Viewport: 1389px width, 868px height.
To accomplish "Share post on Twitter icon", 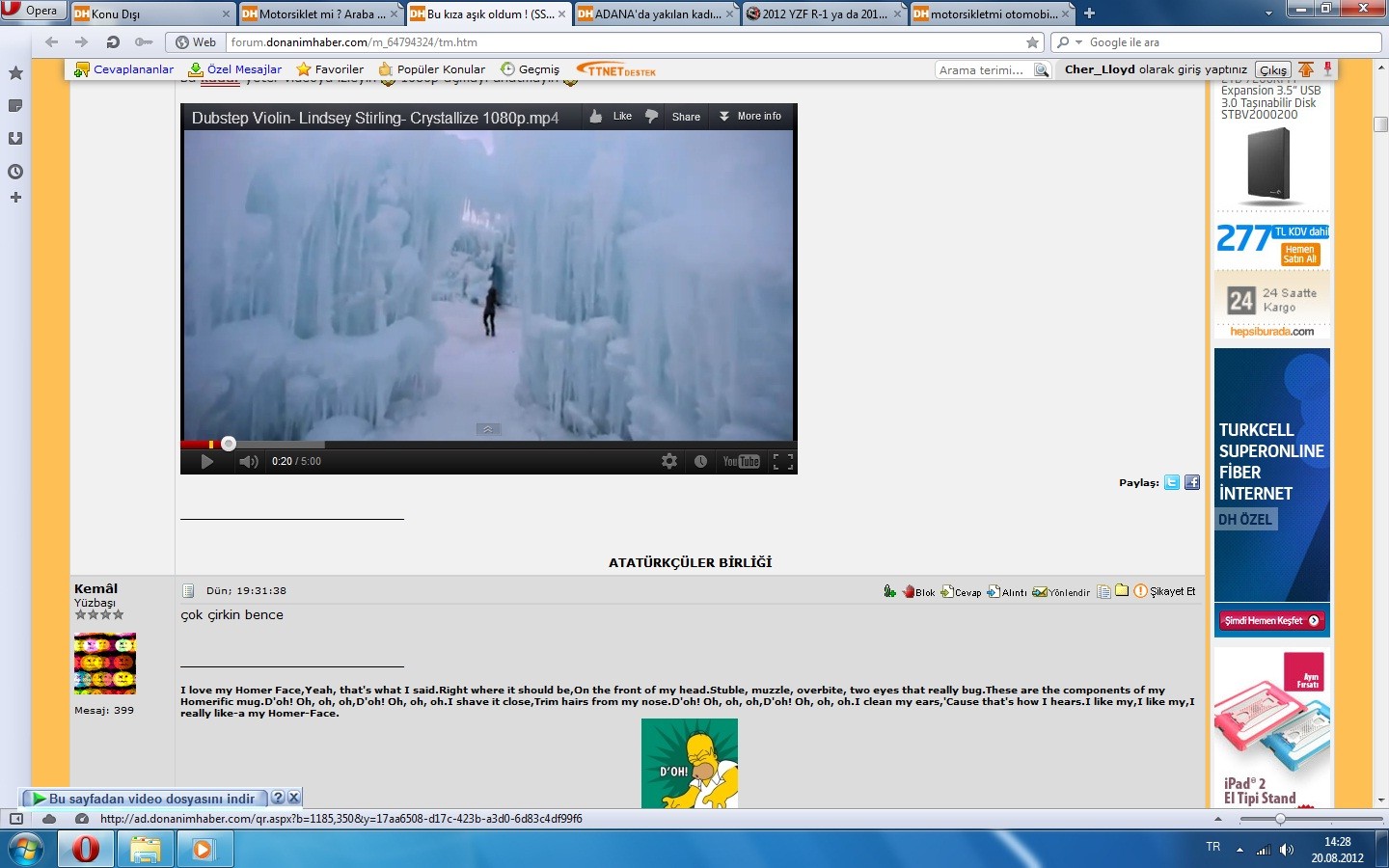I will tap(1172, 482).
